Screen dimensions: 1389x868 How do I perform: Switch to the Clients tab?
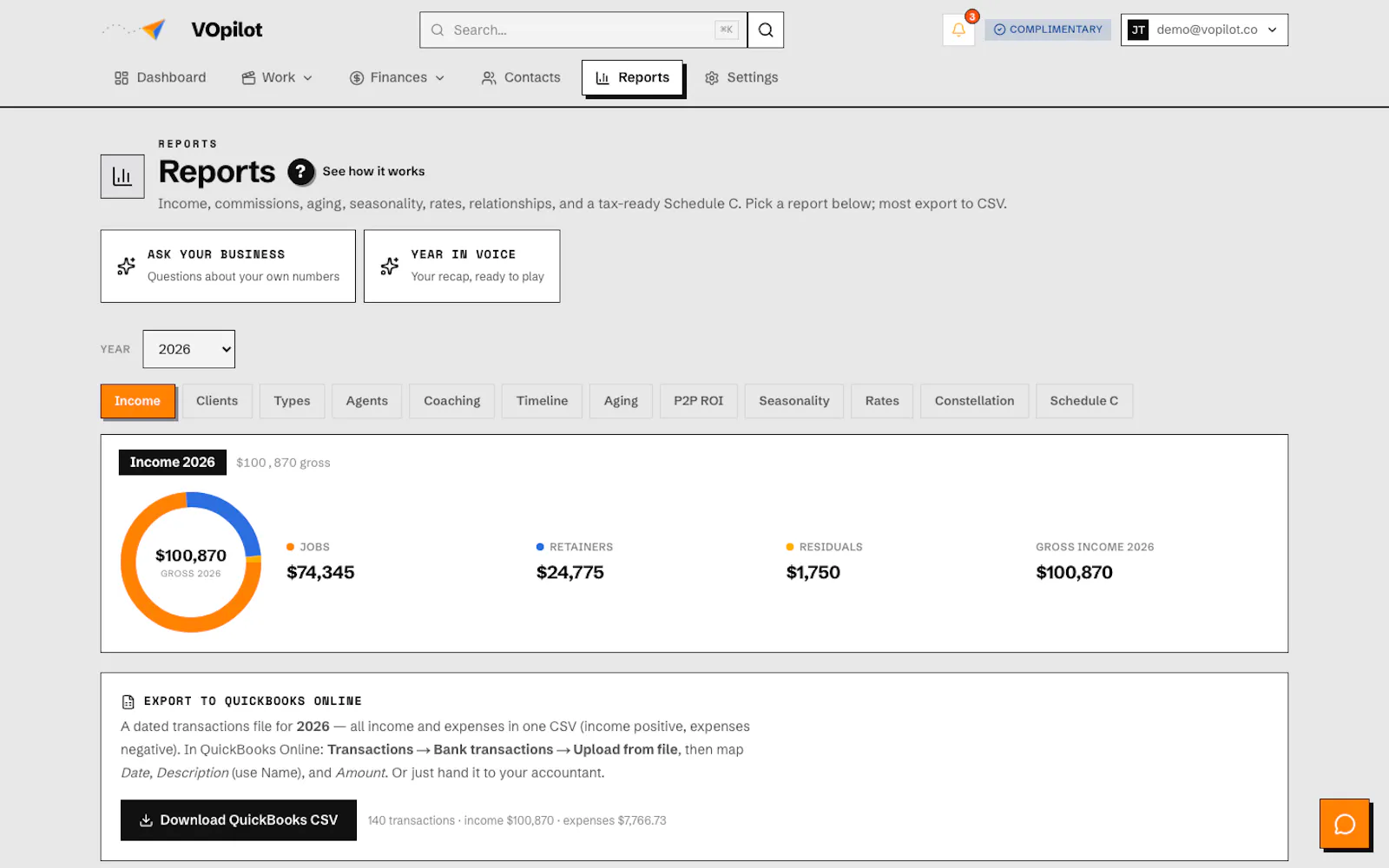click(x=217, y=401)
